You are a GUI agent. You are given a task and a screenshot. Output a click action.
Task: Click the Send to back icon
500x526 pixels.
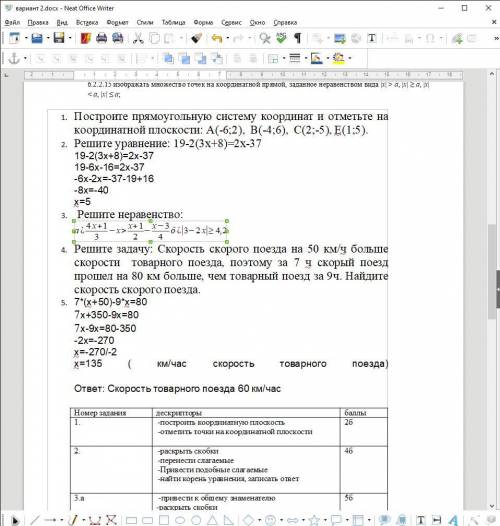coord(217,58)
